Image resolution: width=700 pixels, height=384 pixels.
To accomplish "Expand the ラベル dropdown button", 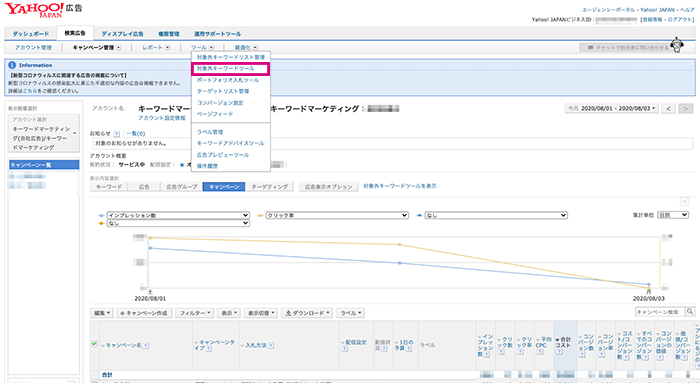I will tap(350, 313).
